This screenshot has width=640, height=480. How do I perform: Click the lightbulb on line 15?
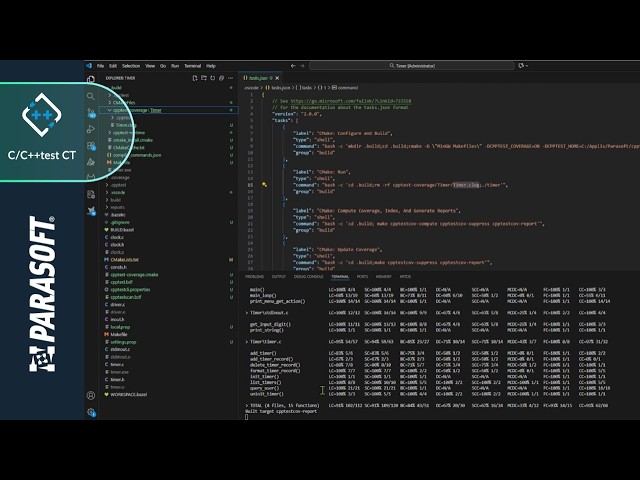click(264, 184)
